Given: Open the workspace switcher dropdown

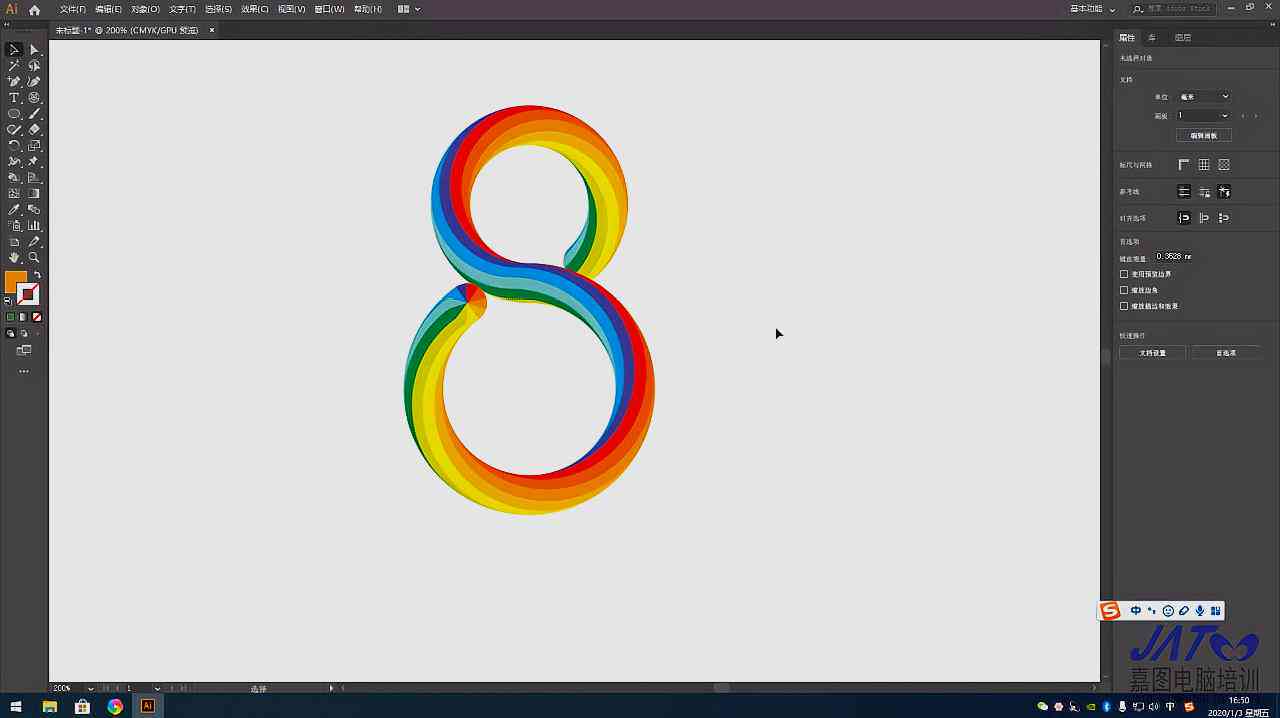Looking at the screenshot, I should (1093, 9).
